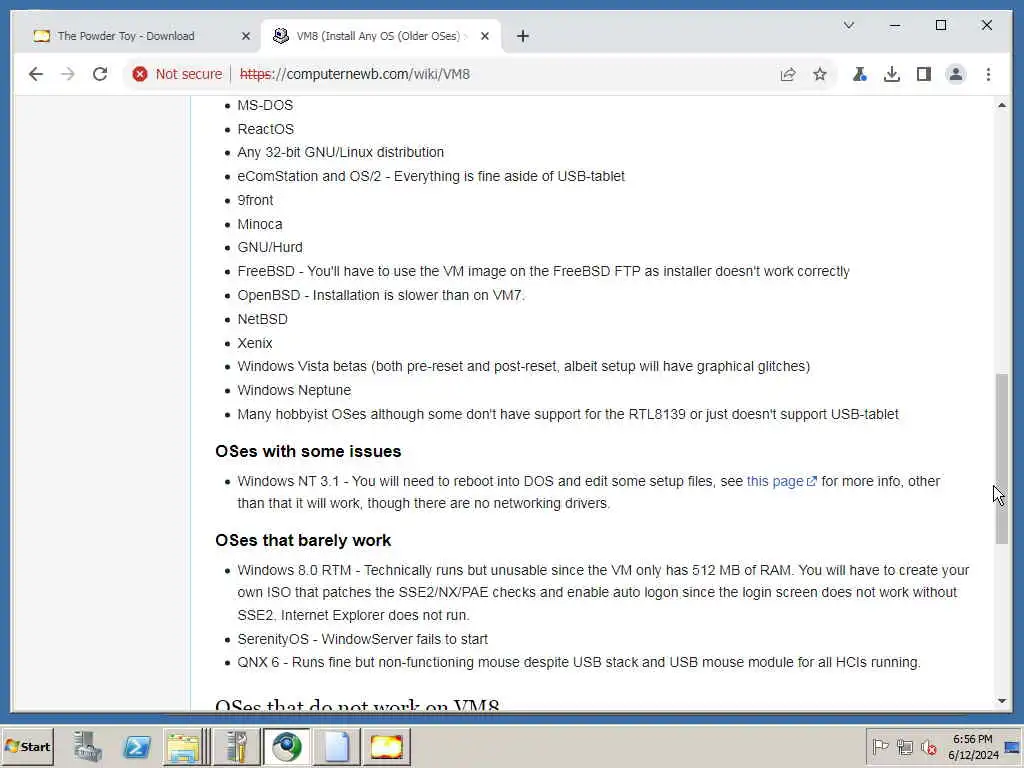Click the 'NetBSD' list entry
Screen dimensions: 1024x768
point(263,319)
